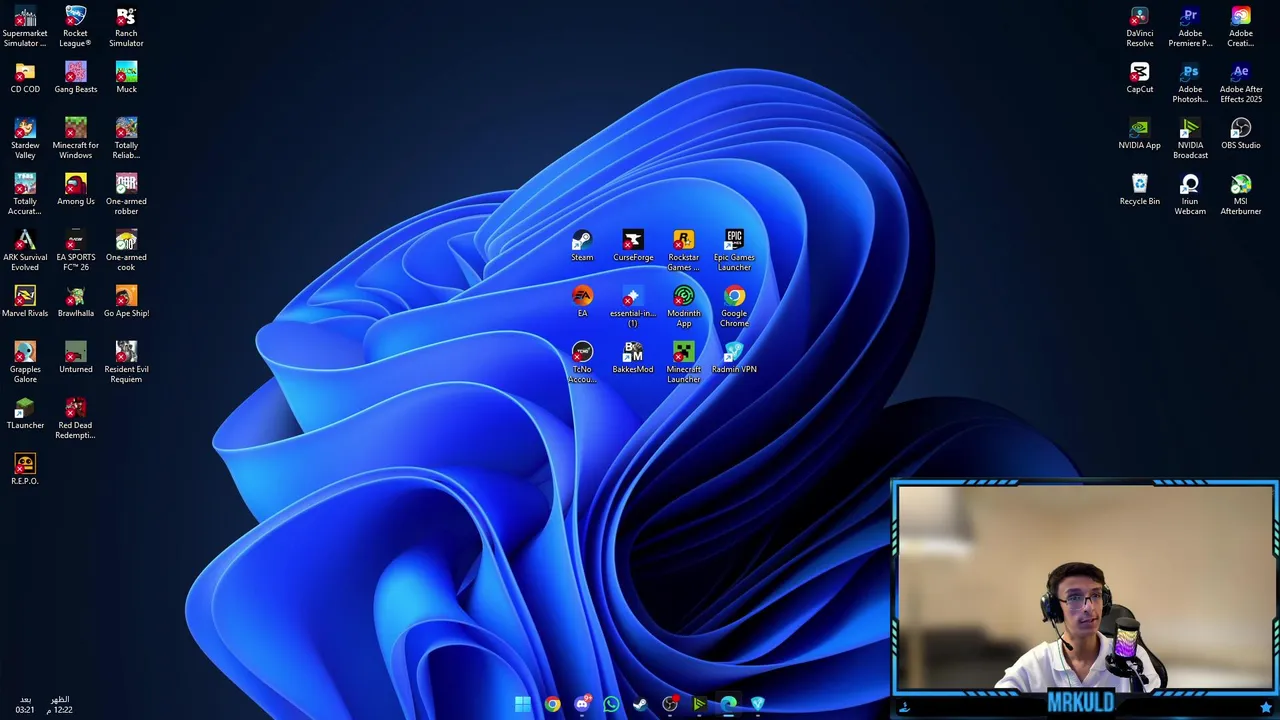Screen dimensions: 1280x720
Task: Select the NVIDIA Broadcast desktop icon
Action: [x=1190, y=139]
